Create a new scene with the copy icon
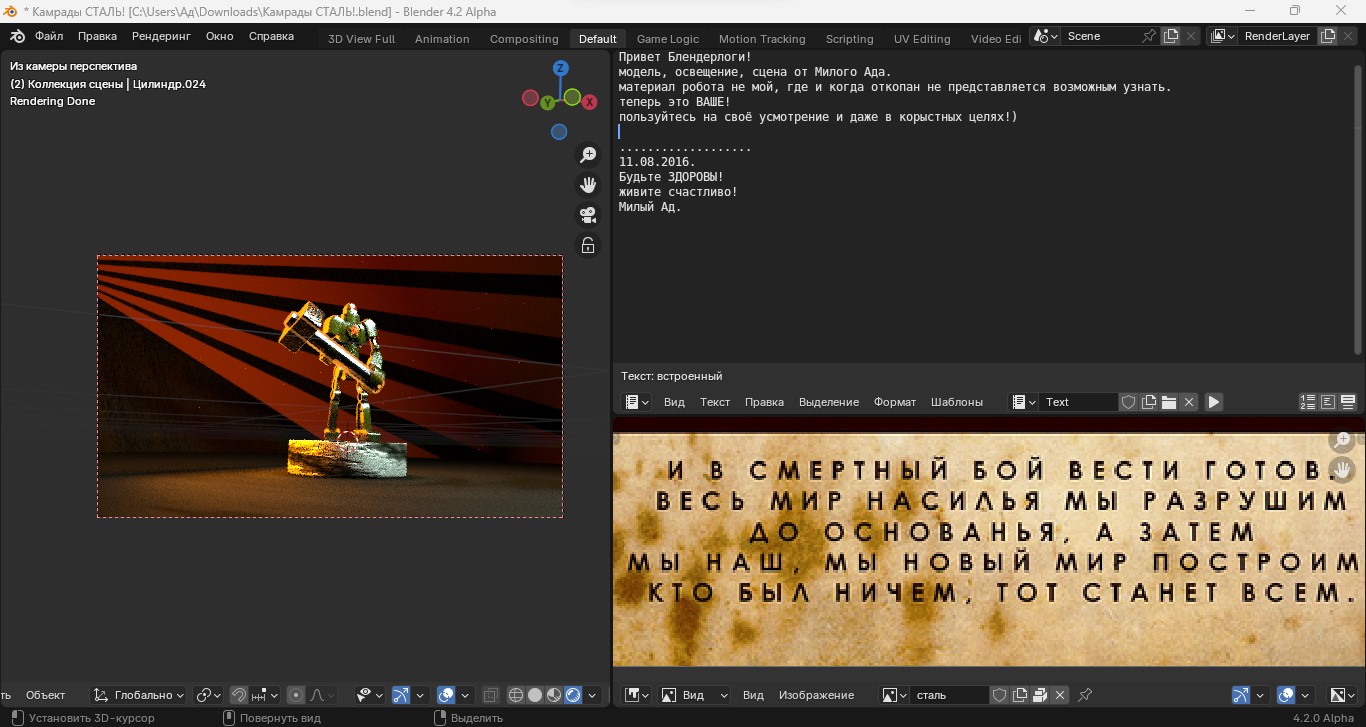Image resolution: width=1366 pixels, height=727 pixels. (x=1171, y=36)
